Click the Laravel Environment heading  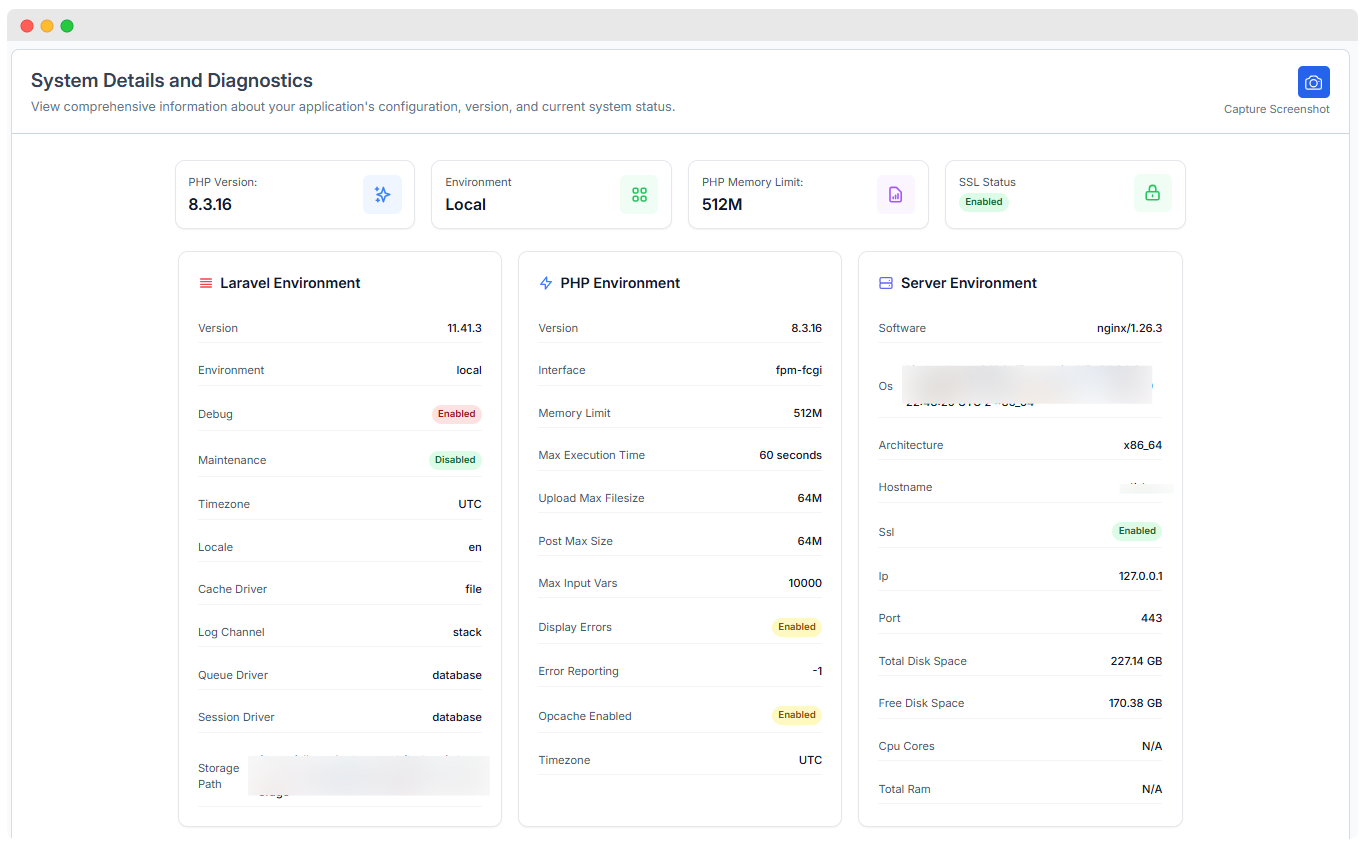coord(290,283)
